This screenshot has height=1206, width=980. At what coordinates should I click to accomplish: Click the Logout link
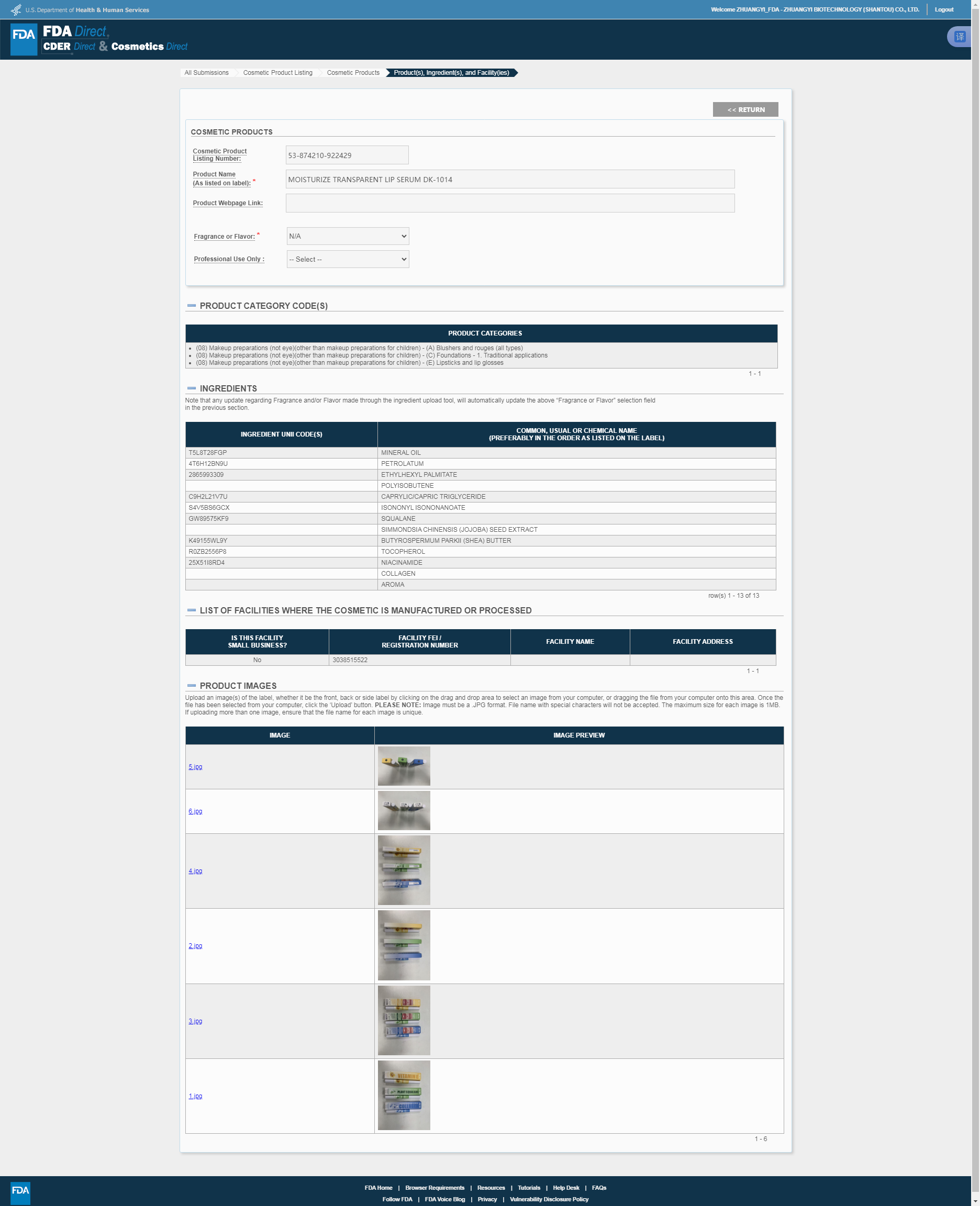pyautogui.click(x=944, y=9)
